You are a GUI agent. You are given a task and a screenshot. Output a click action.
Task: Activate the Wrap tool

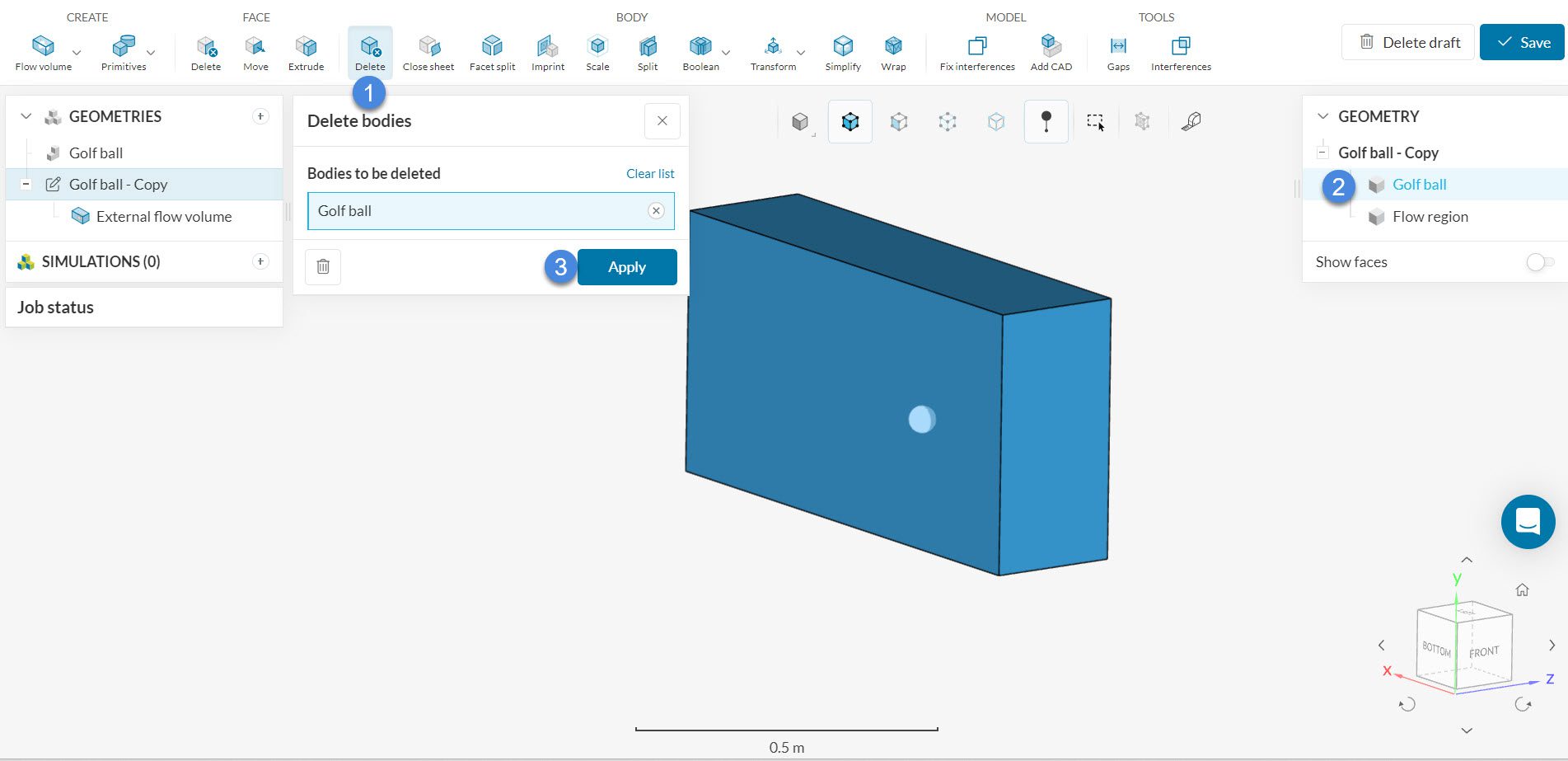[893, 53]
